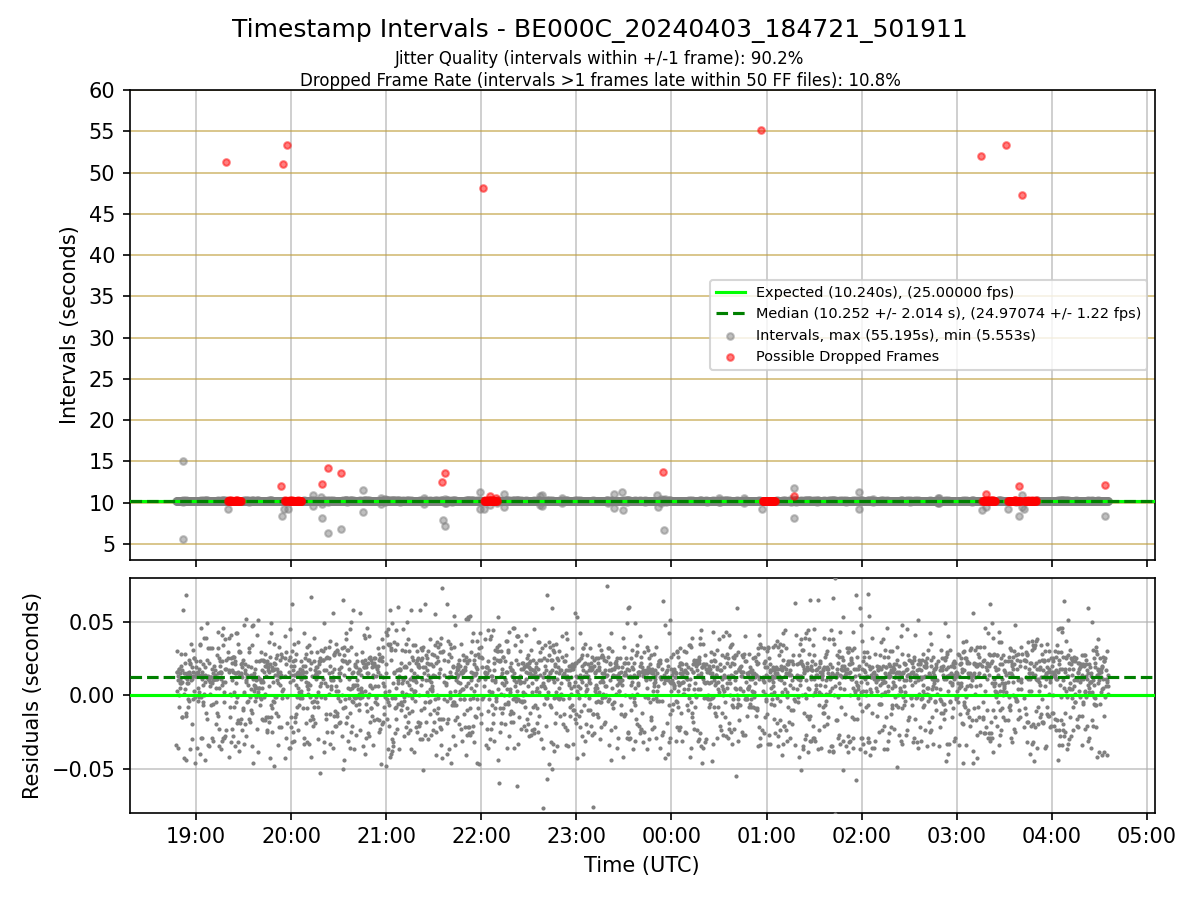The image size is (1200, 900).
Task: Click the solid green line sample in the legend
Action: (x=731, y=293)
